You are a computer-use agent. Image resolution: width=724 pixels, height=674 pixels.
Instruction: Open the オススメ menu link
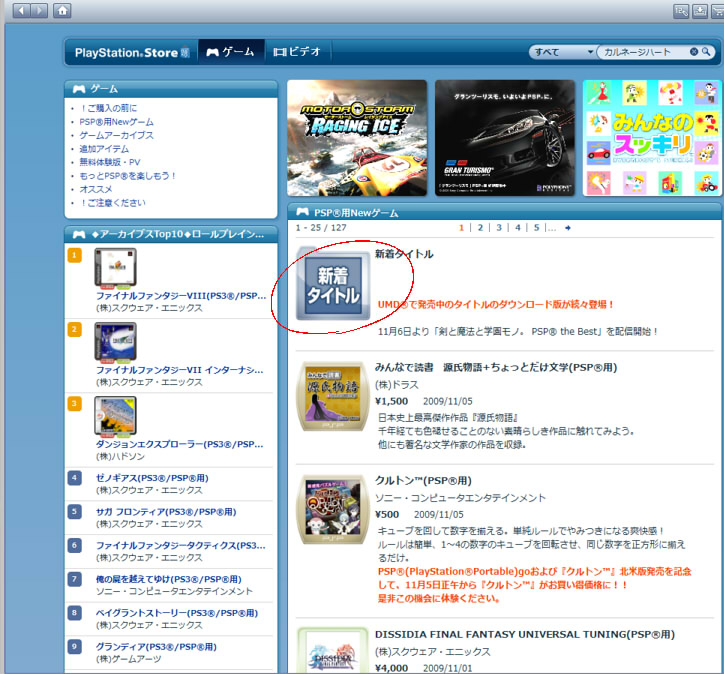(x=96, y=189)
